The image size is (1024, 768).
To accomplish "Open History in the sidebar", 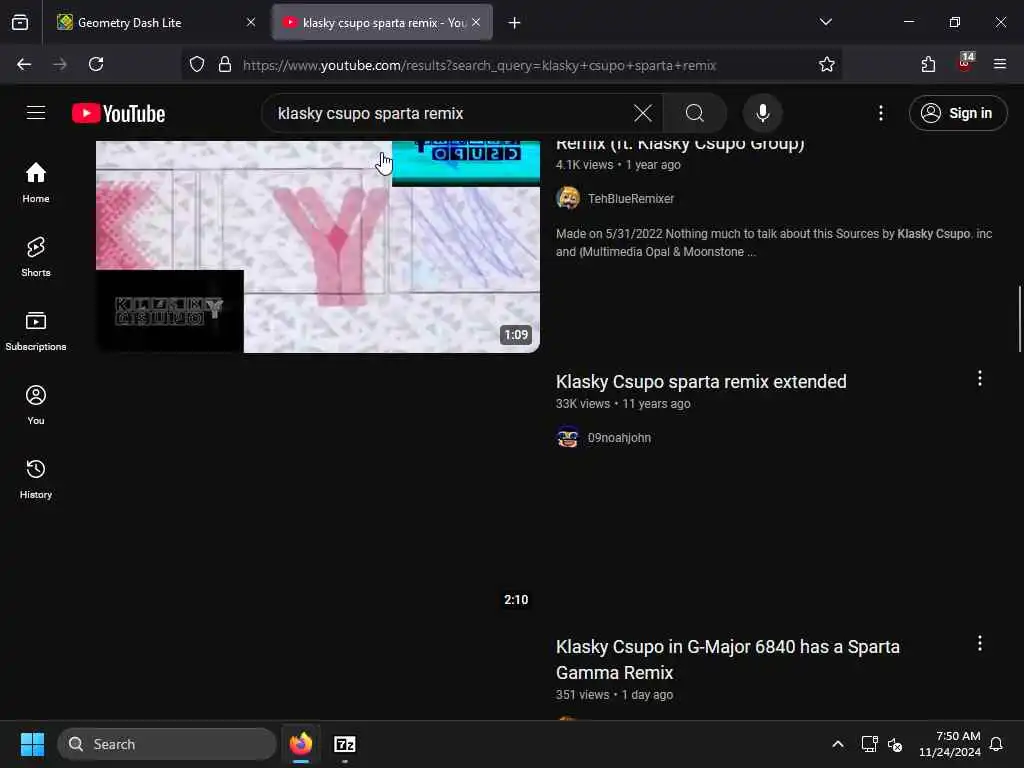I will point(36,478).
